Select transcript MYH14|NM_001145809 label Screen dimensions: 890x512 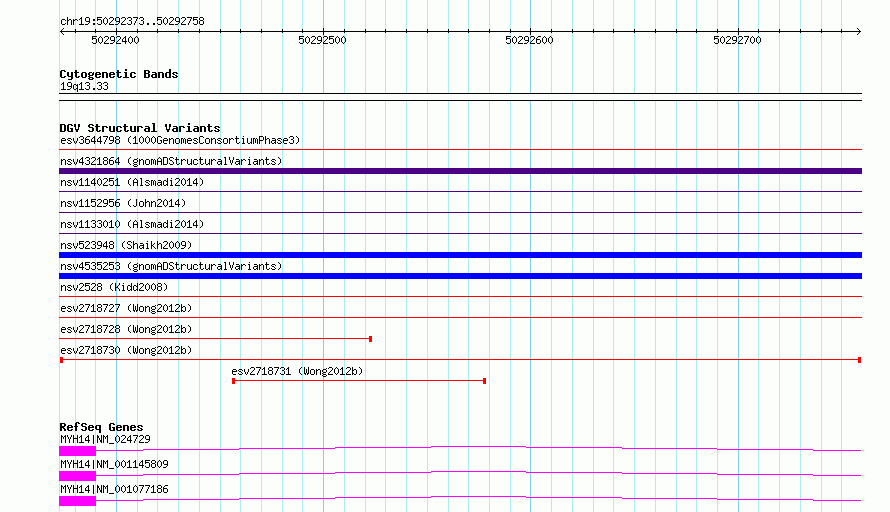click(x=114, y=464)
